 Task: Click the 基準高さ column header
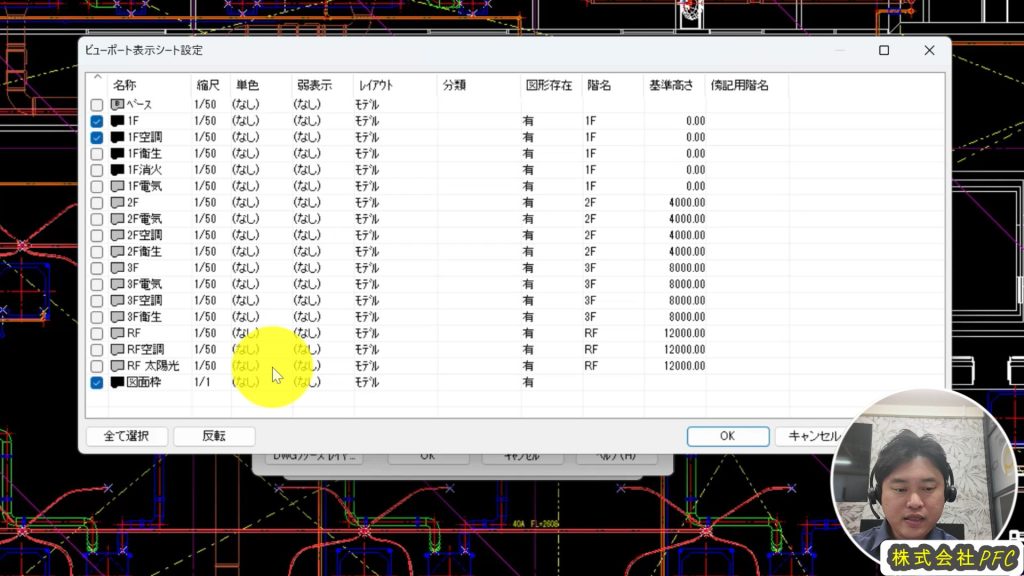click(670, 86)
